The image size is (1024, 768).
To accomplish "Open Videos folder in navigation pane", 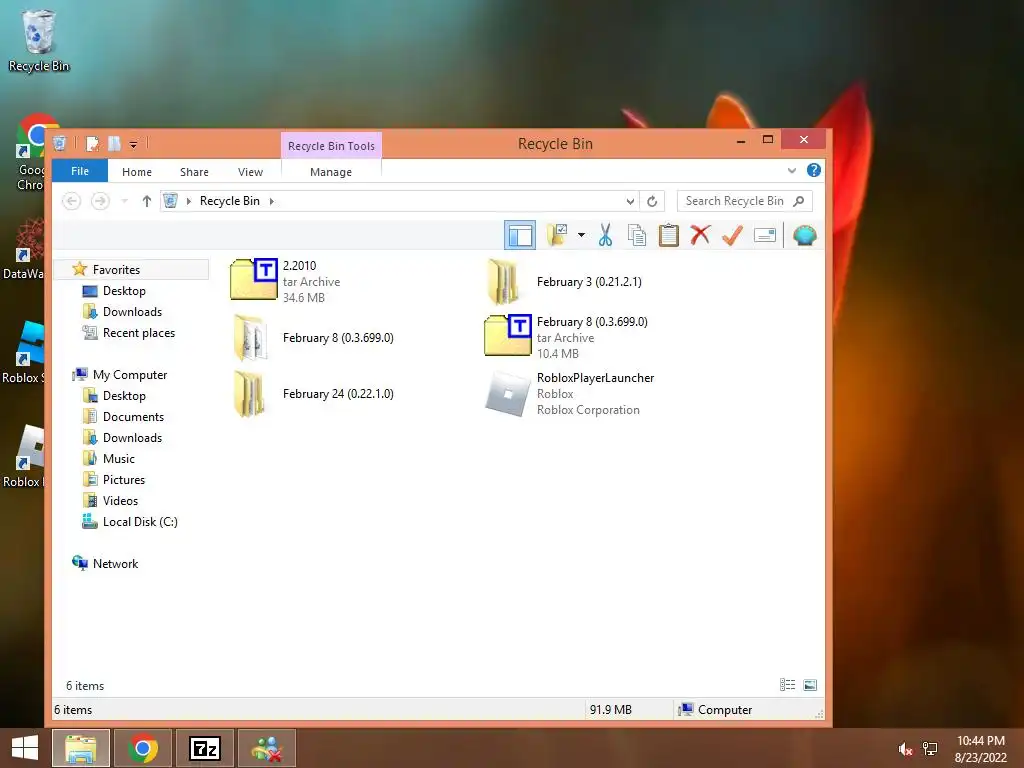I will coord(120,500).
